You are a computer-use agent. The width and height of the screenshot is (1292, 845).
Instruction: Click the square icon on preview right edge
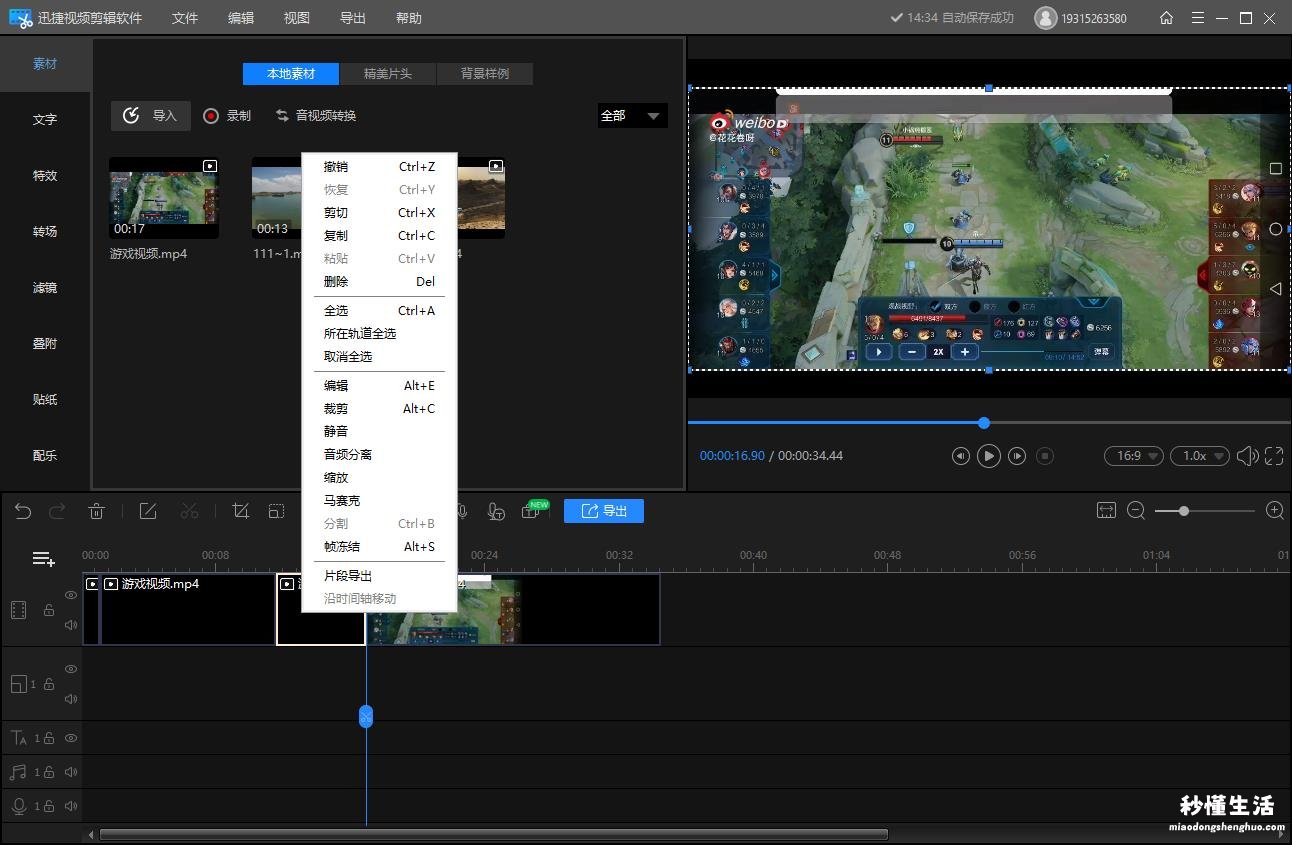(1275, 169)
